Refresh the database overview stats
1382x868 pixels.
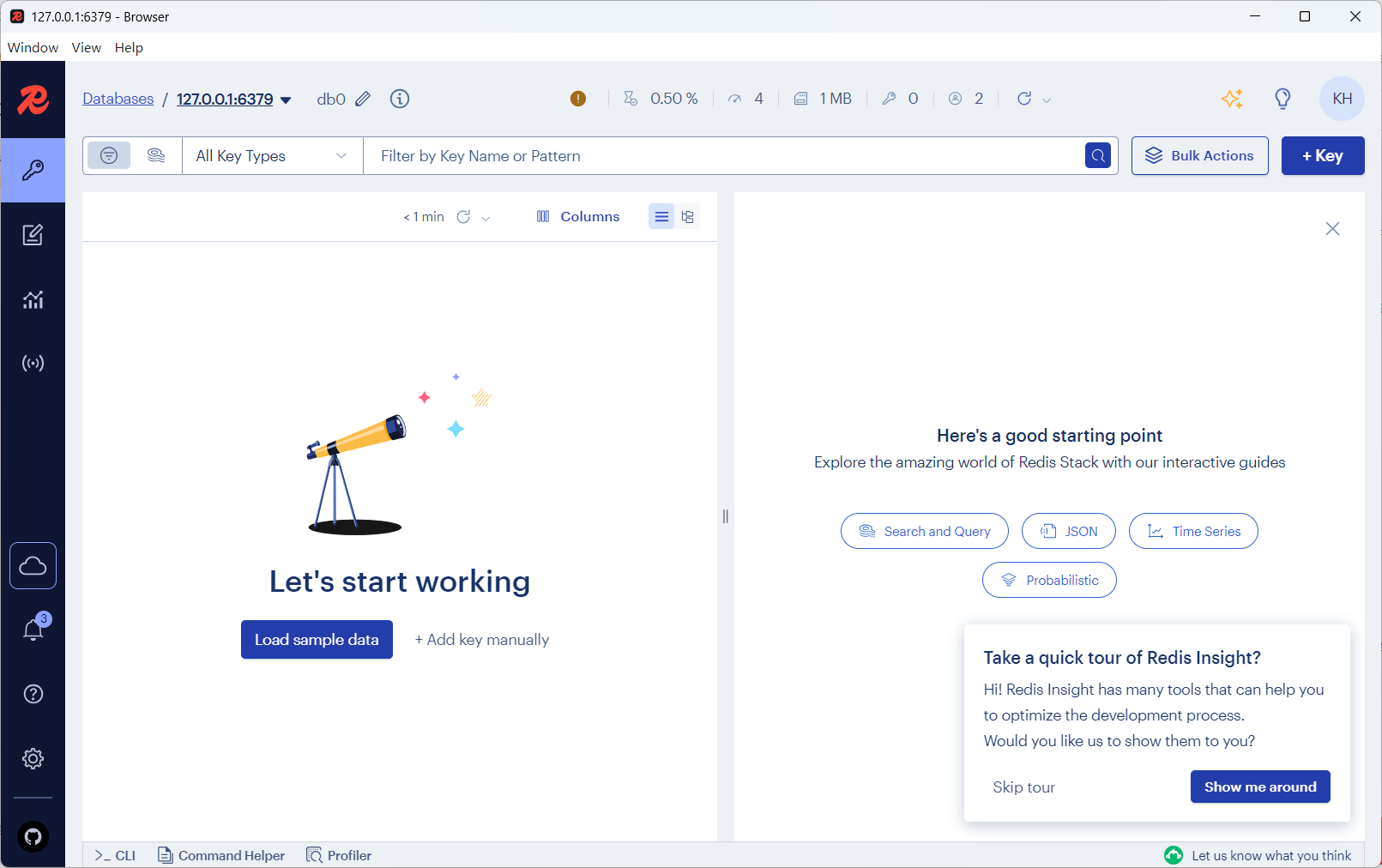1024,99
